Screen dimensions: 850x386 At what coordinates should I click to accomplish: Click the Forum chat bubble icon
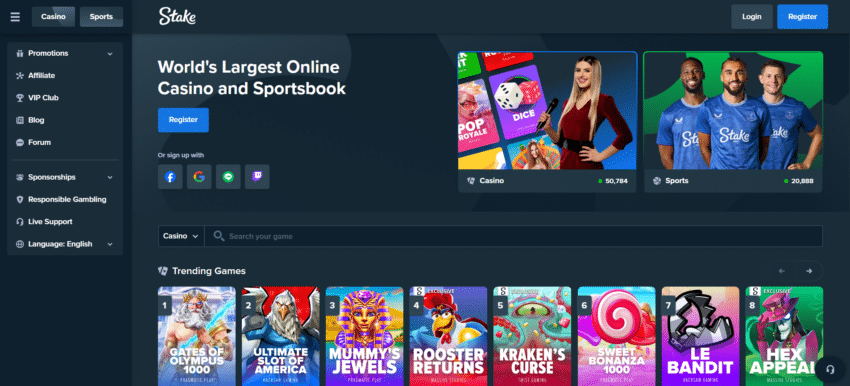[20, 143]
